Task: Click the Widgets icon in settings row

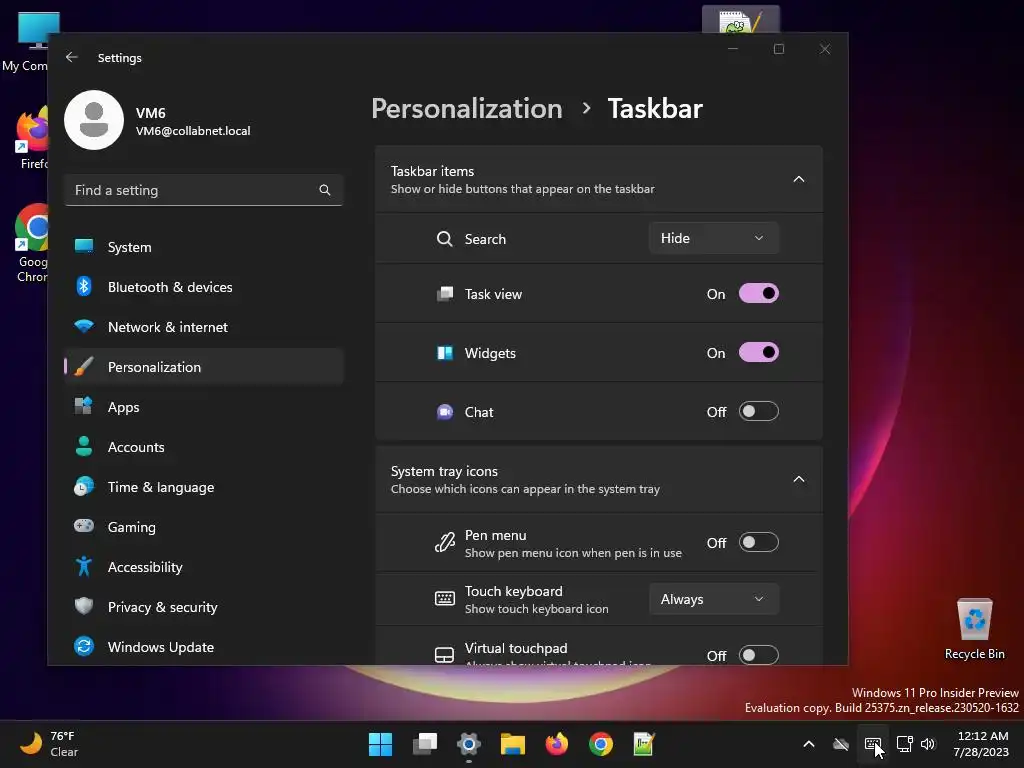Action: [x=445, y=353]
